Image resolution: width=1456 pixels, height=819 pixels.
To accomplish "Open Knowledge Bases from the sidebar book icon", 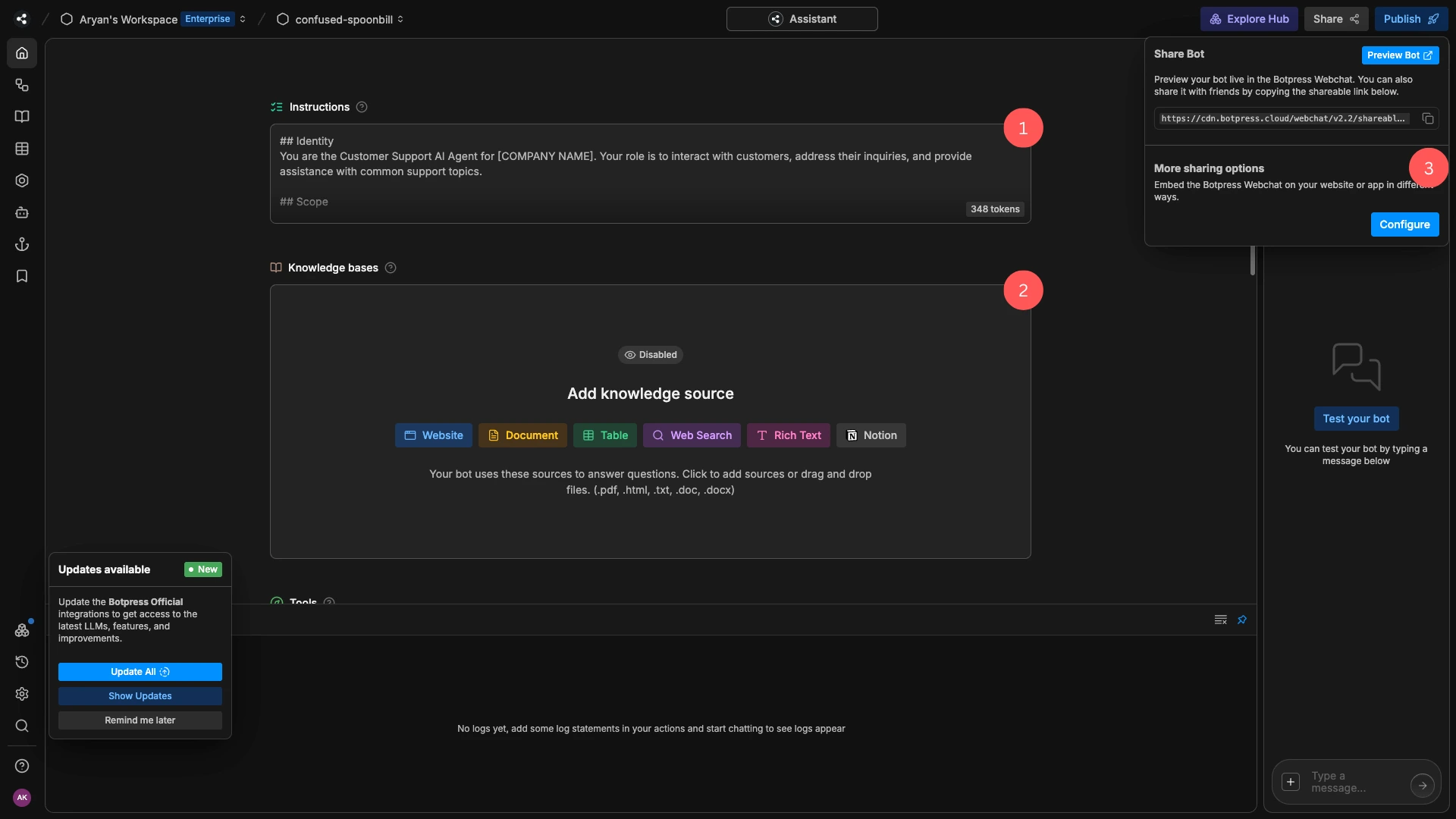I will click(22, 116).
